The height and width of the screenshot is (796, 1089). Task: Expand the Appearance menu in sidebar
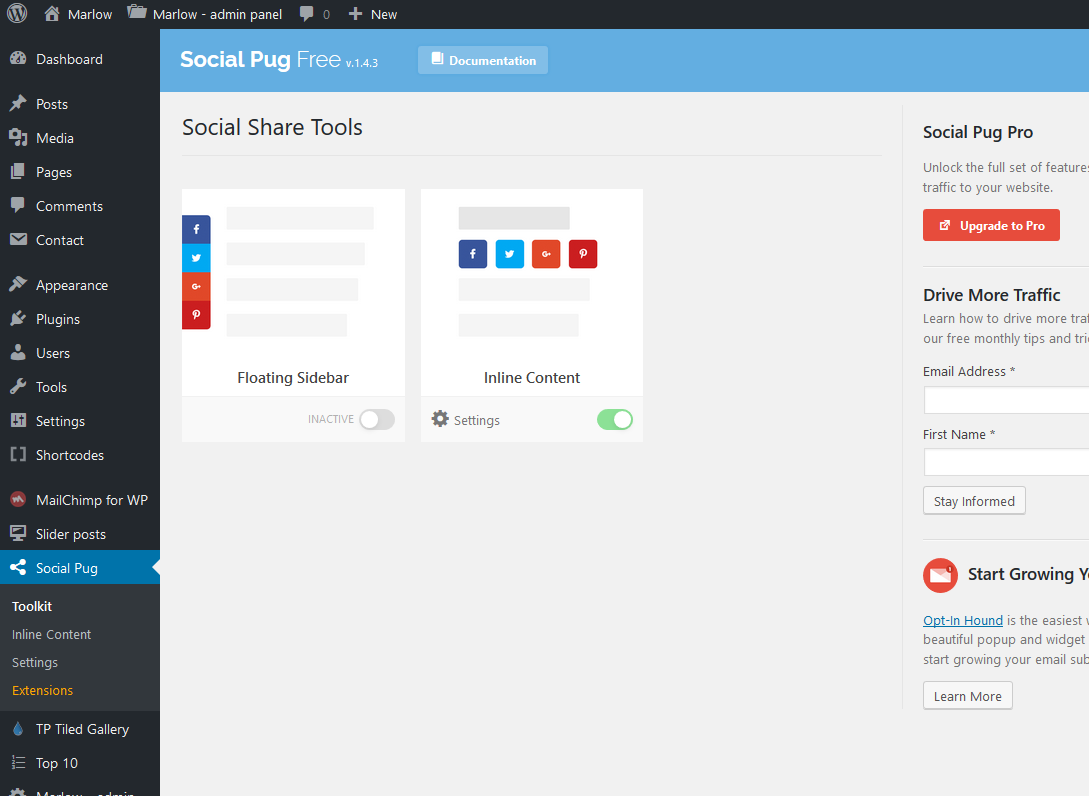click(71, 285)
